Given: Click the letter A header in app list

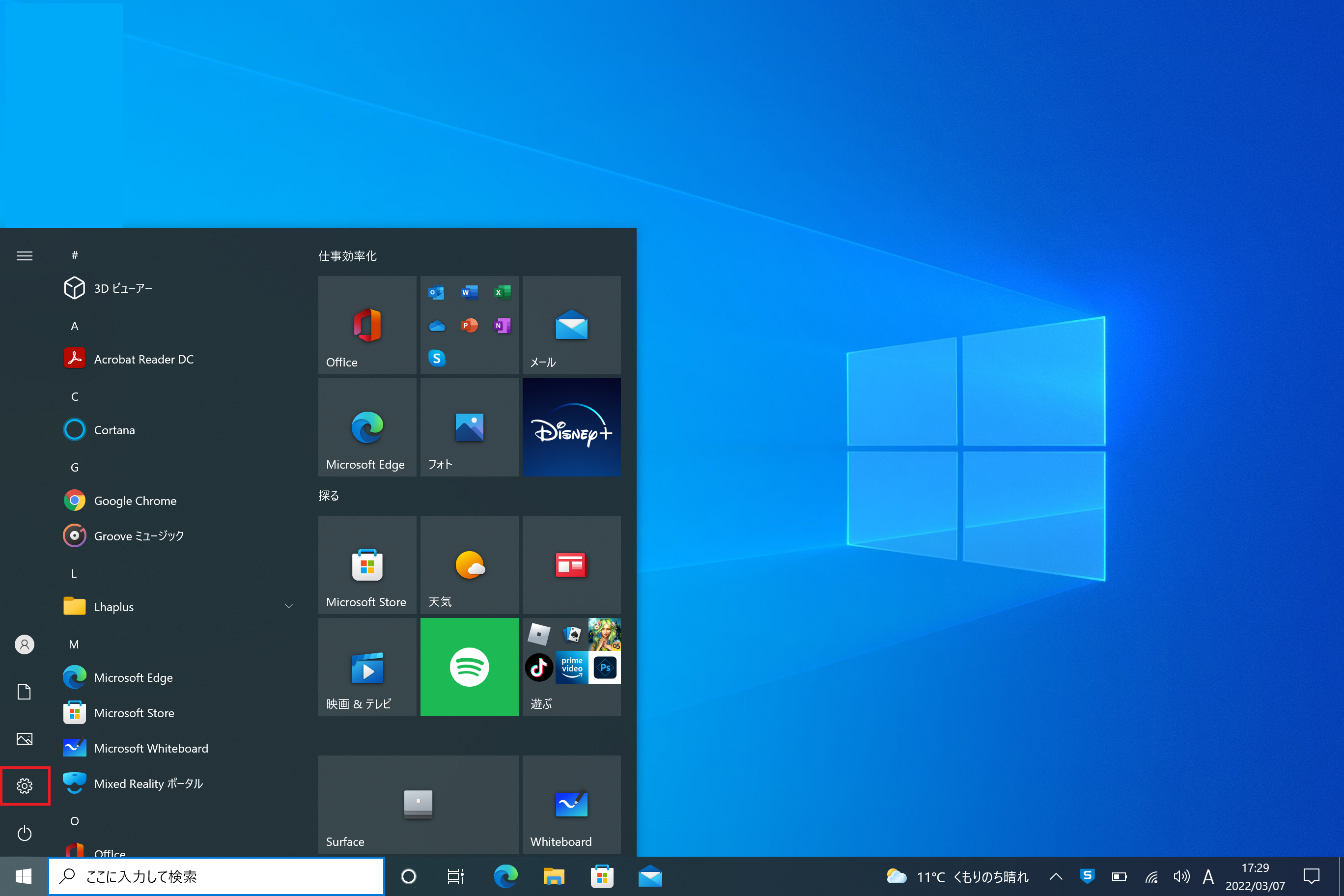Looking at the screenshot, I should pyautogui.click(x=74, y=326).
